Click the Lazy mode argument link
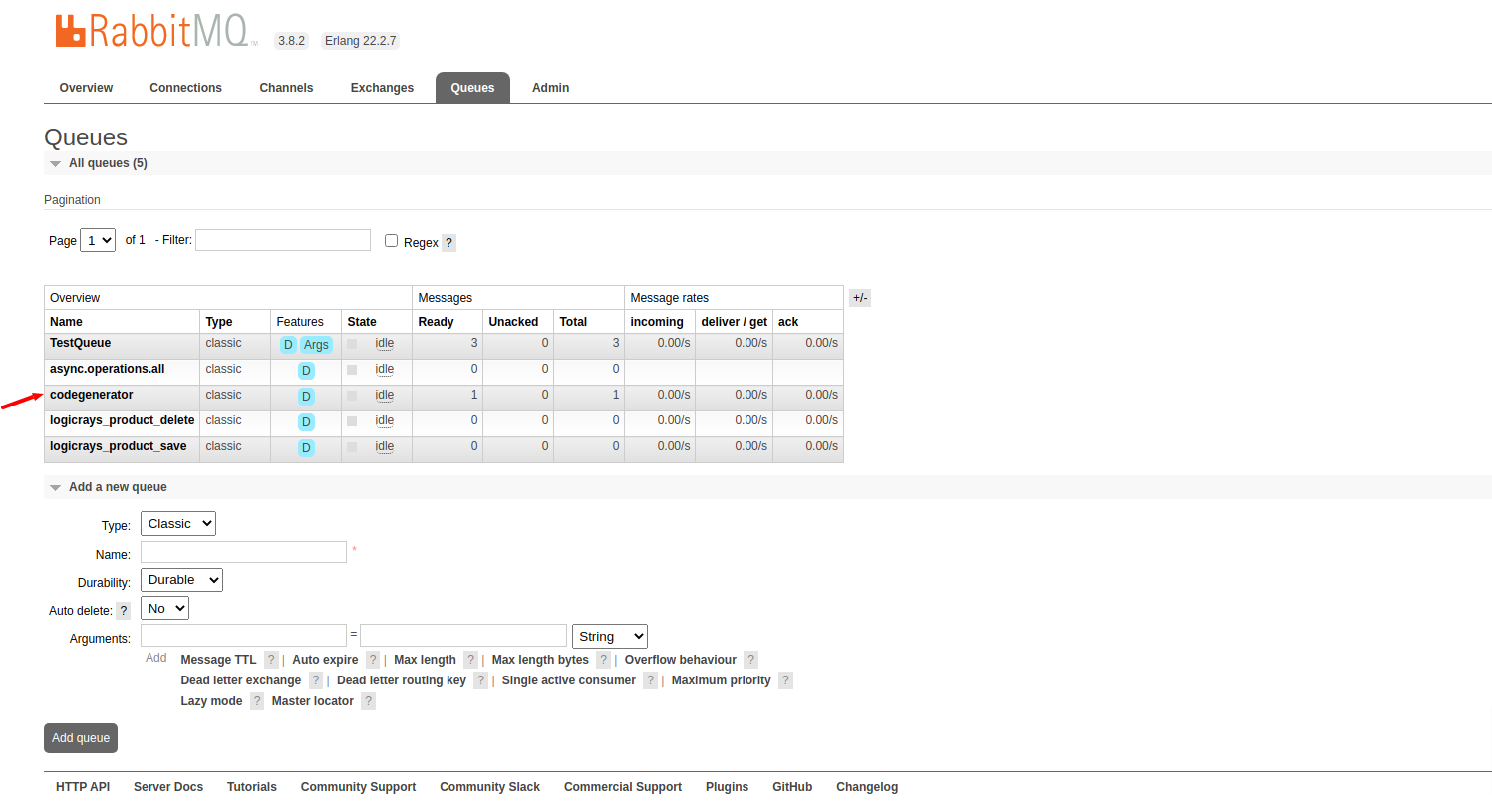This screenshot has width=1492, height=812. [x=211, y=701]
